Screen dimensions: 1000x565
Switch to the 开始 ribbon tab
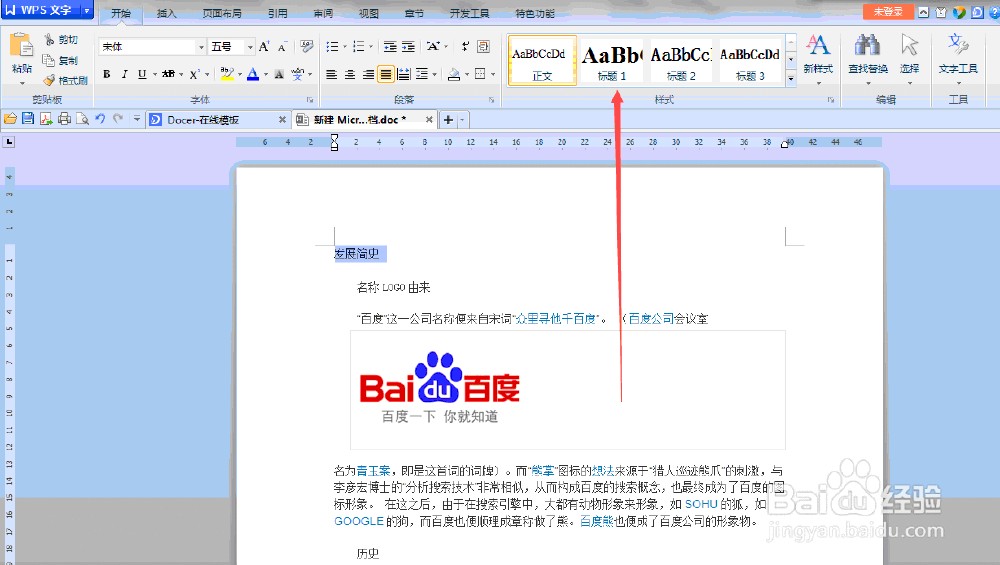121,13
